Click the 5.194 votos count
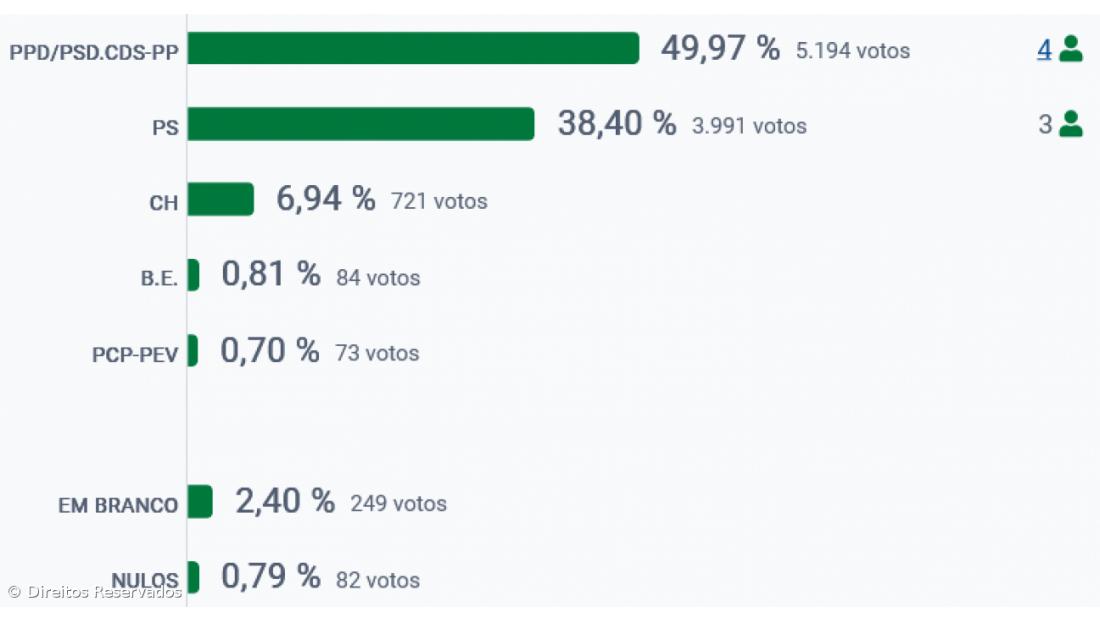 pyautogui.click(x=853, y=50)
